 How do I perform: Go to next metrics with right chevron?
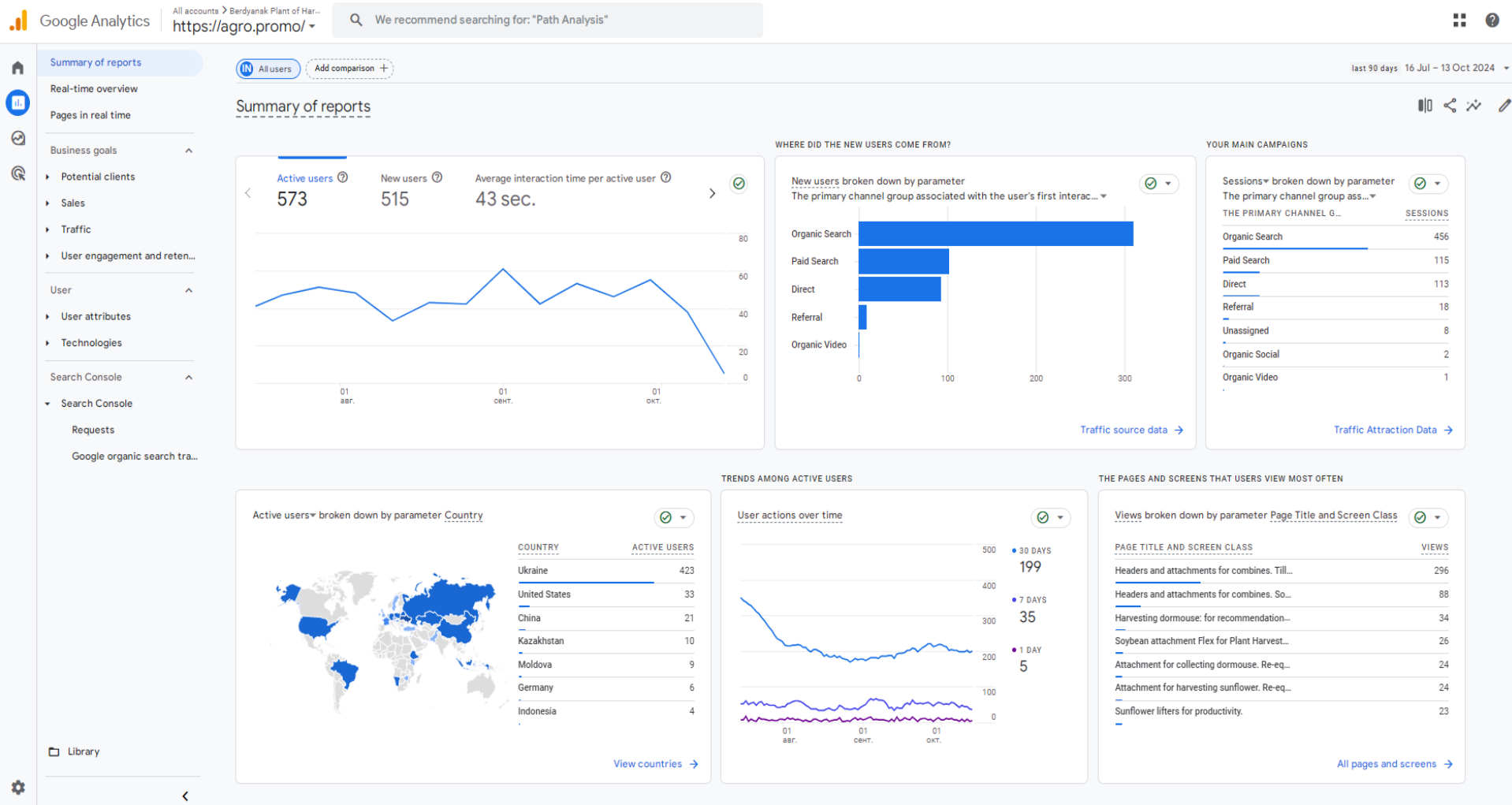coord(712,193)
